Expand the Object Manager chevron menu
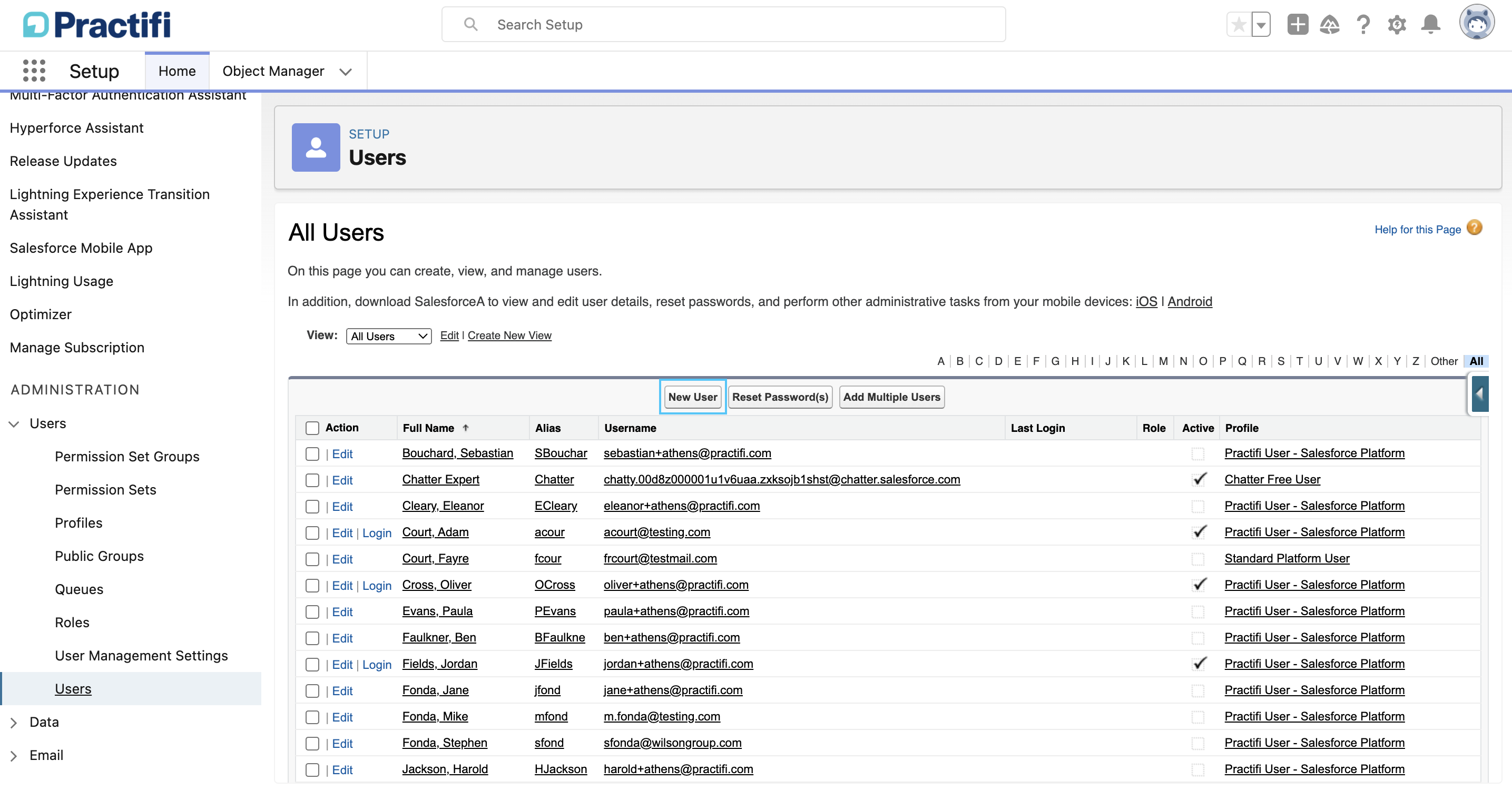 point(346,72)
